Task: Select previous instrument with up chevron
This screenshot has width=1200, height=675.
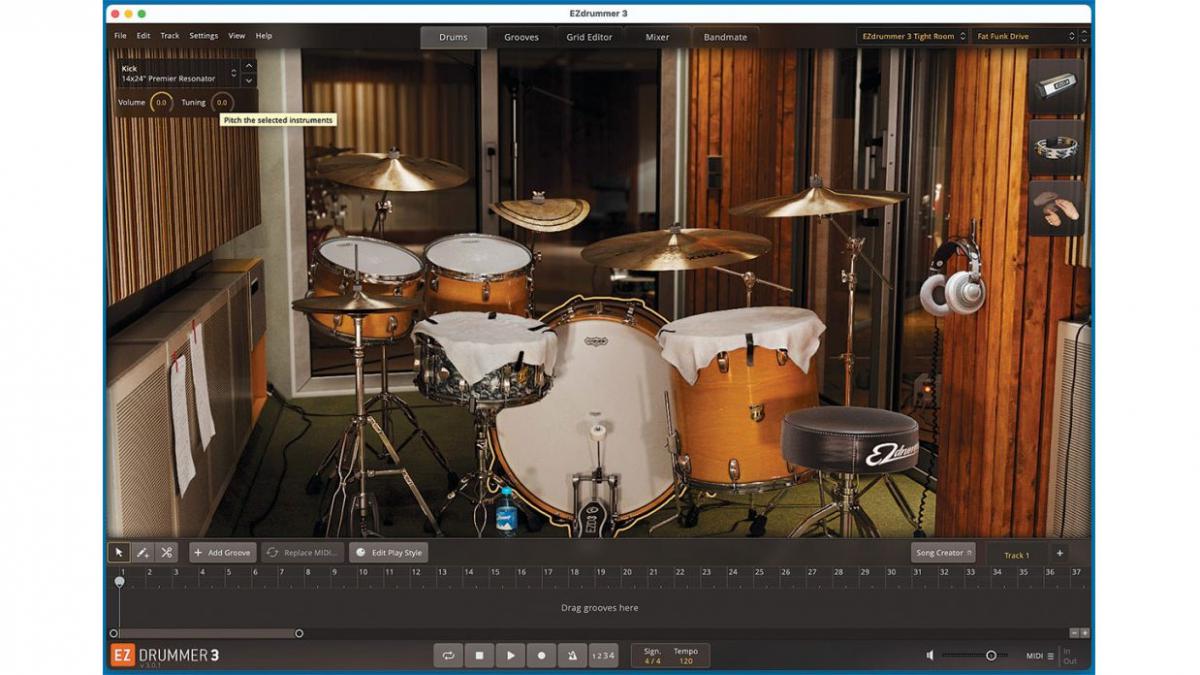Action: point(249,66)
